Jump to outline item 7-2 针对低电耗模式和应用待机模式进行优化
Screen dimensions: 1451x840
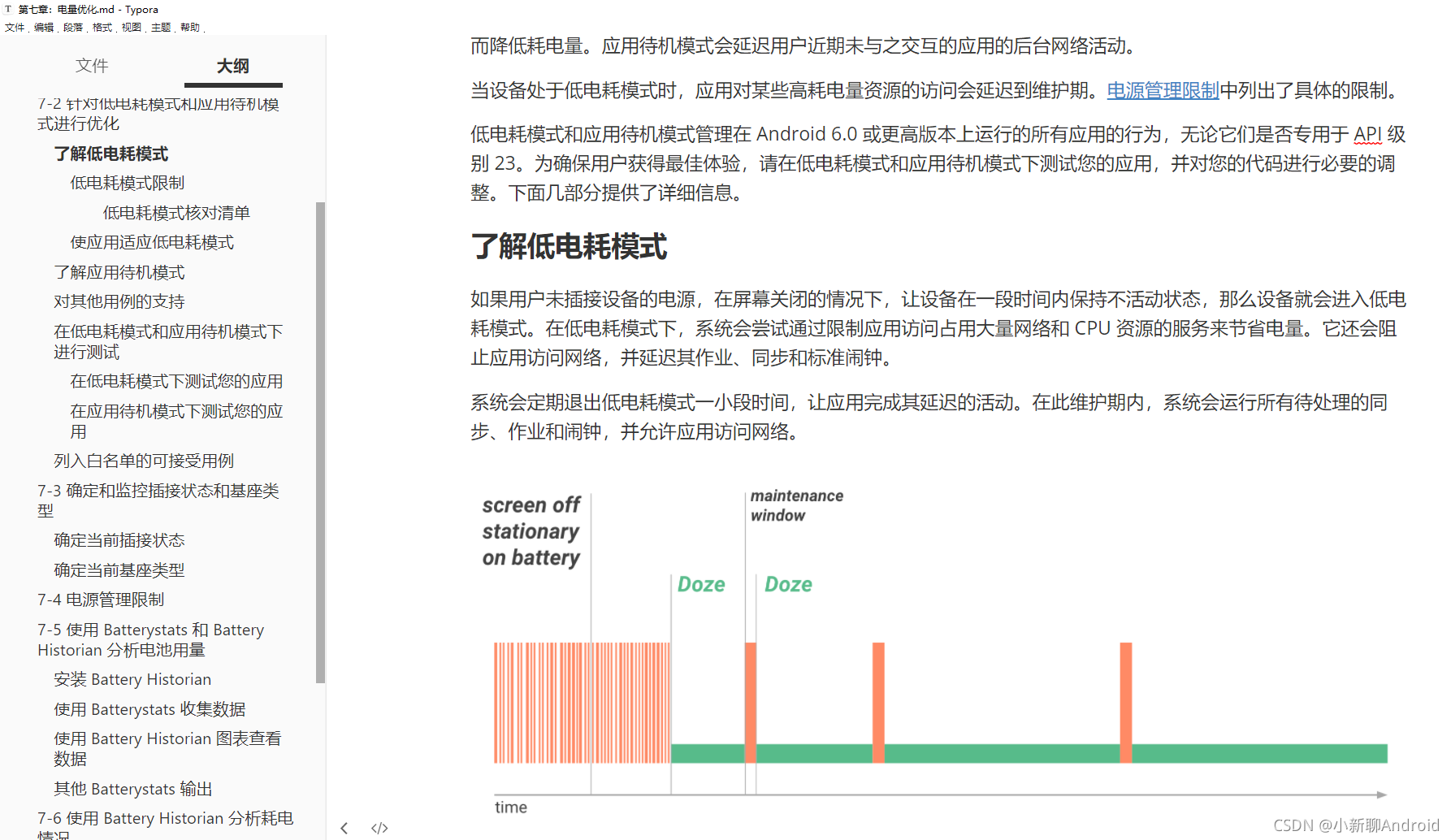click(x=158, y=114)
